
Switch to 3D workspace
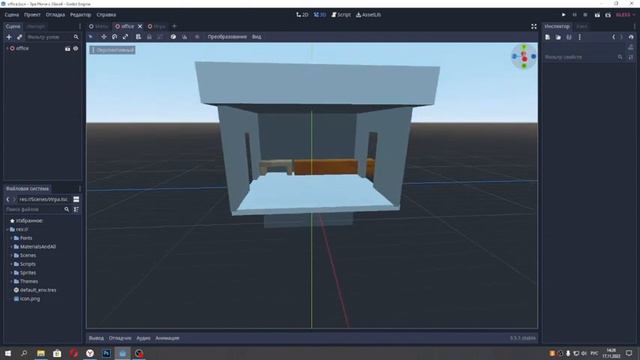click(x=320, y=15)
